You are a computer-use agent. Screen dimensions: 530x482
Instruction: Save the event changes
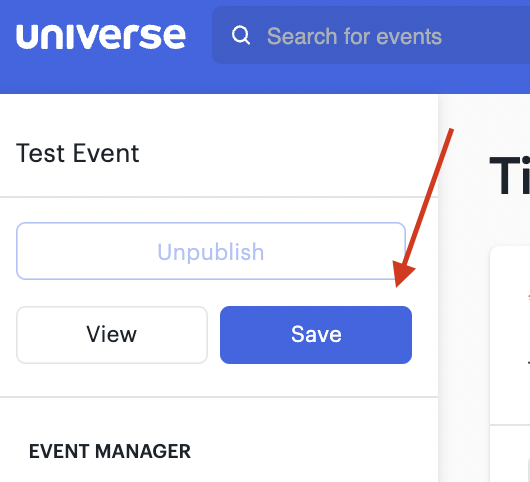pyautogui.click(x=316, y=335)
